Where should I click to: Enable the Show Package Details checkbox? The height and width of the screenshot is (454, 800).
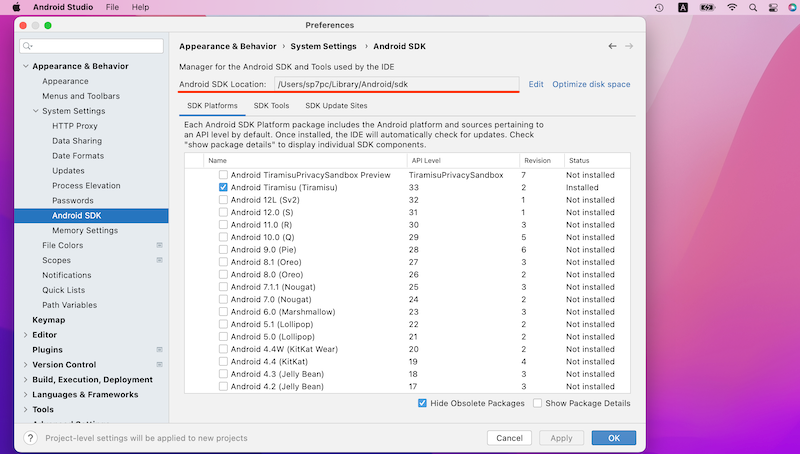coord(537,403)
